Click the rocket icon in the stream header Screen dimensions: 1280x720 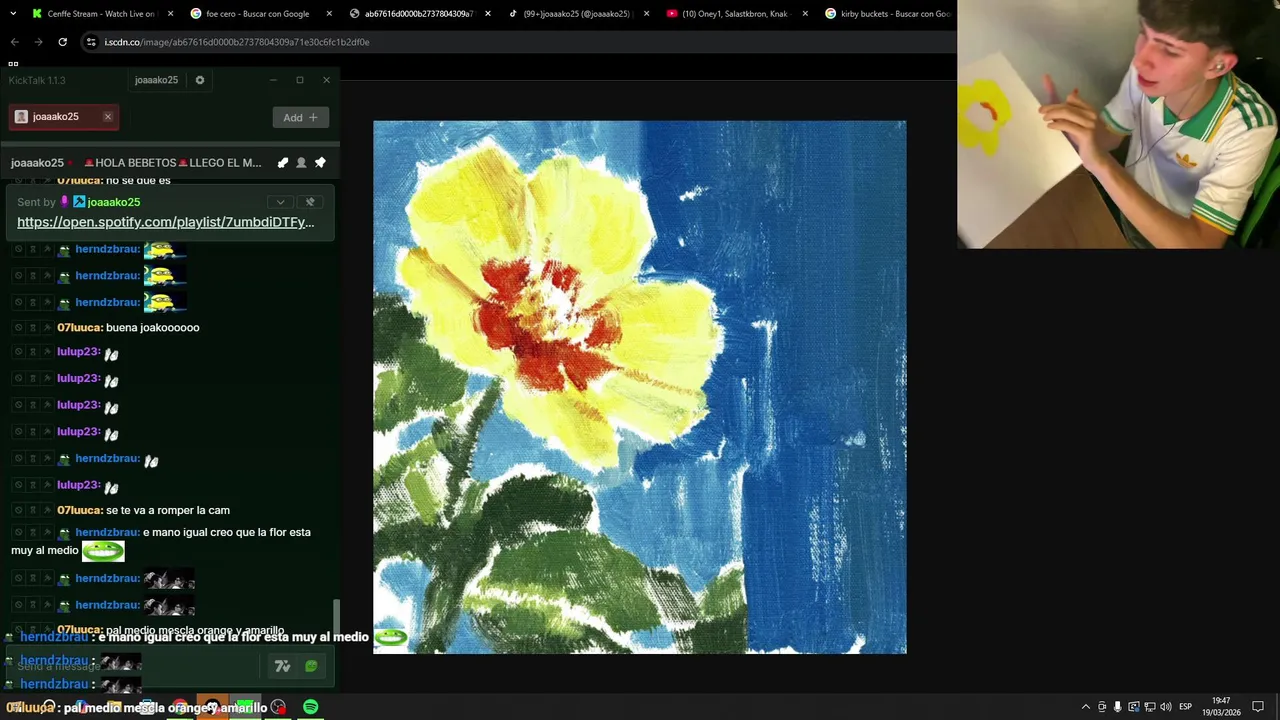(x=283, y=163)
